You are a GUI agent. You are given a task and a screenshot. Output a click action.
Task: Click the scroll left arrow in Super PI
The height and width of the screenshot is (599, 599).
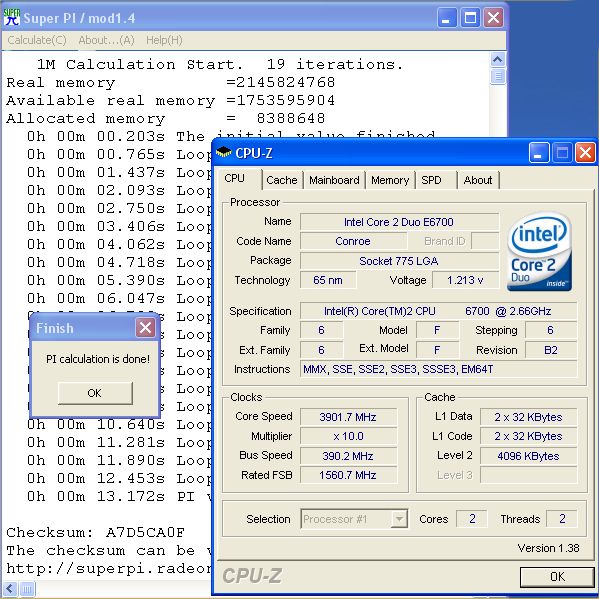pos(10,588)
